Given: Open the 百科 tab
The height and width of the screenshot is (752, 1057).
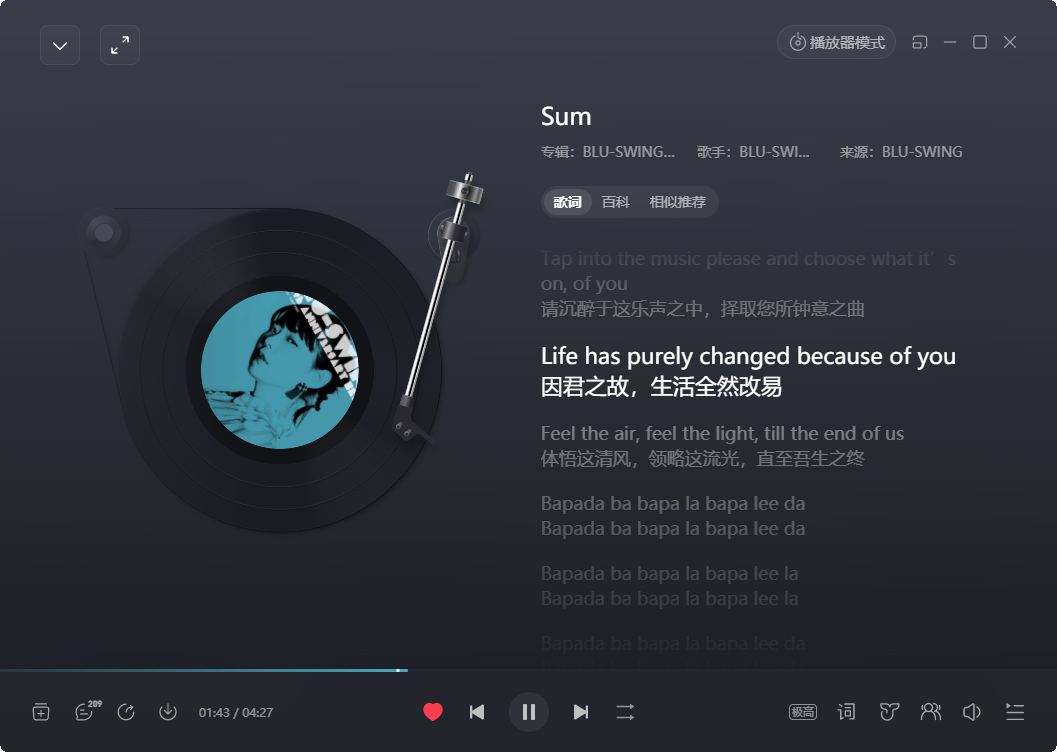Looking at the screenshot, I should point(615,202).
